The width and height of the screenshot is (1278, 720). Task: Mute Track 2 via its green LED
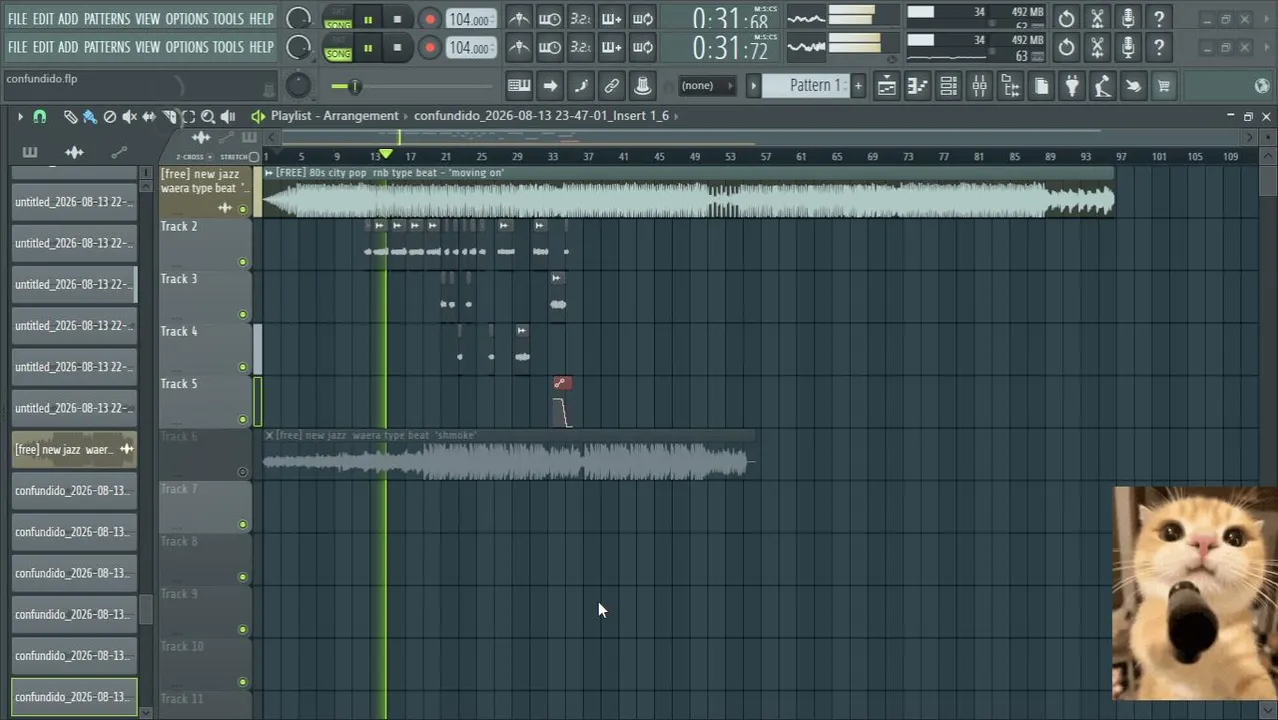coord(243,262)
